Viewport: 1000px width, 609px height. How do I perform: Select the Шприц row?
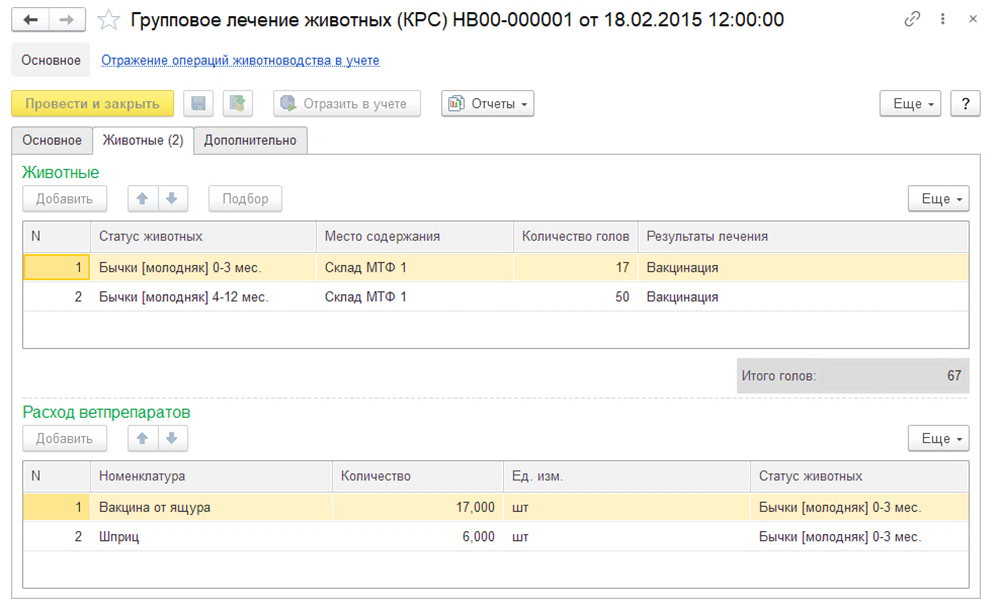tap(496, 536)
